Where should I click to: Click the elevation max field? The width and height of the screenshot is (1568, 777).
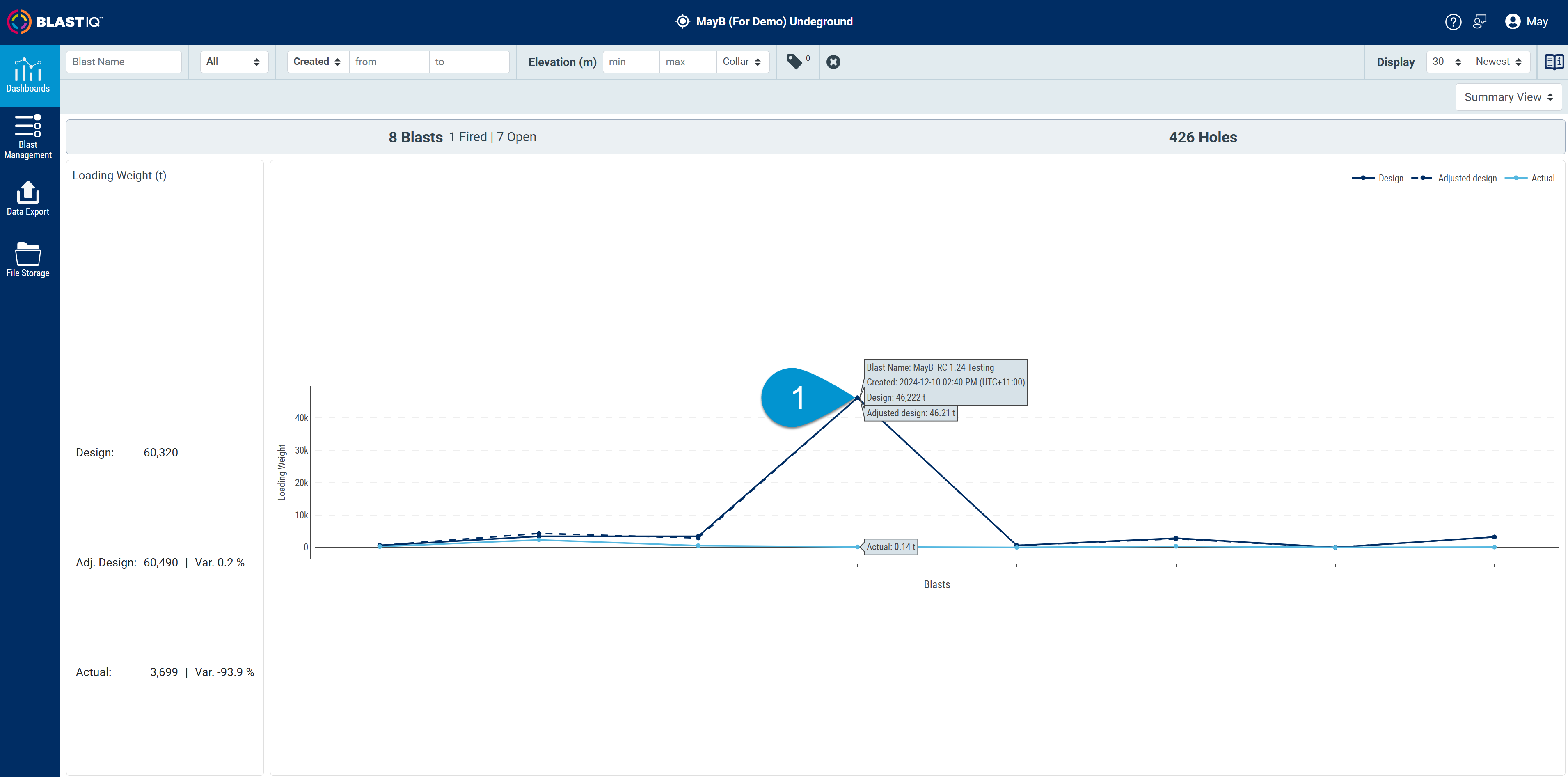[688, 62]
